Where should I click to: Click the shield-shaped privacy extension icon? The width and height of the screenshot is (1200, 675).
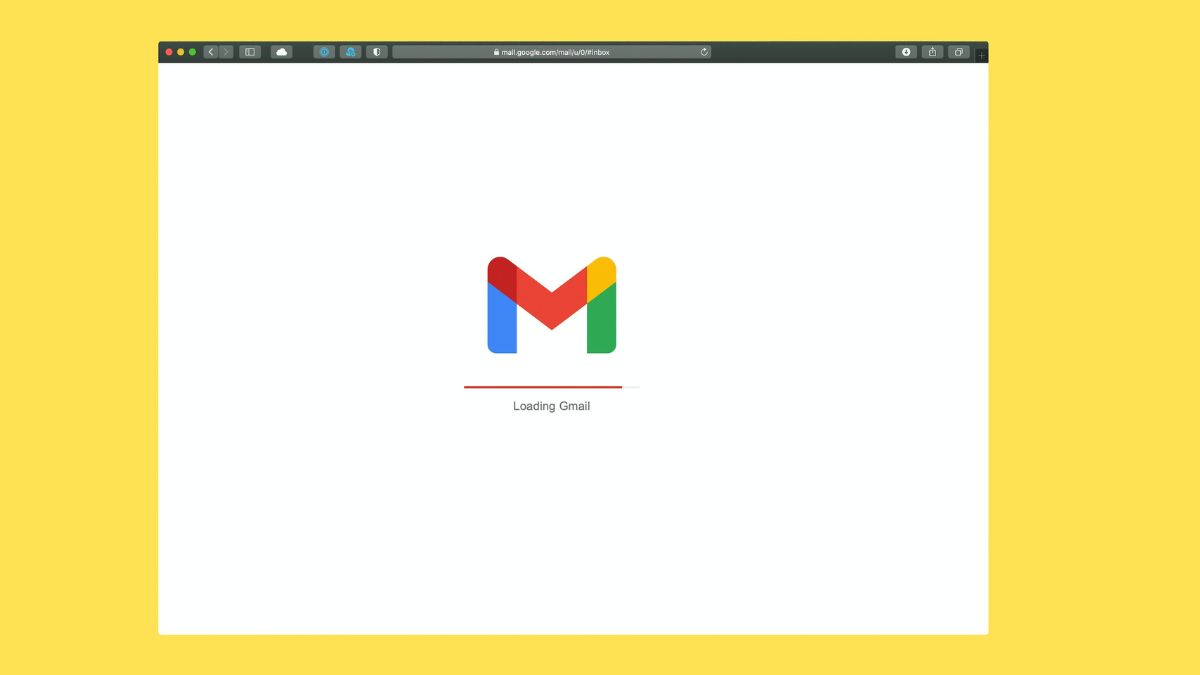(376, 51)
